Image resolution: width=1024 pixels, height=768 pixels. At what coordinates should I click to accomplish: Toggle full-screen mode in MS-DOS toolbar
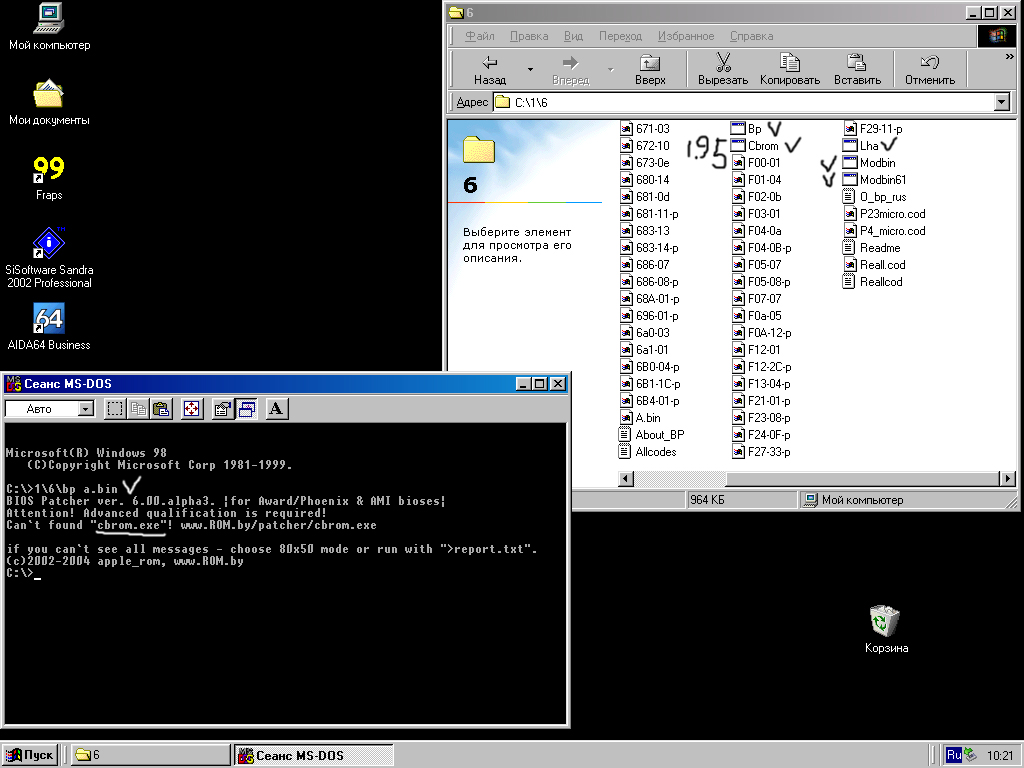coord(192,408)
